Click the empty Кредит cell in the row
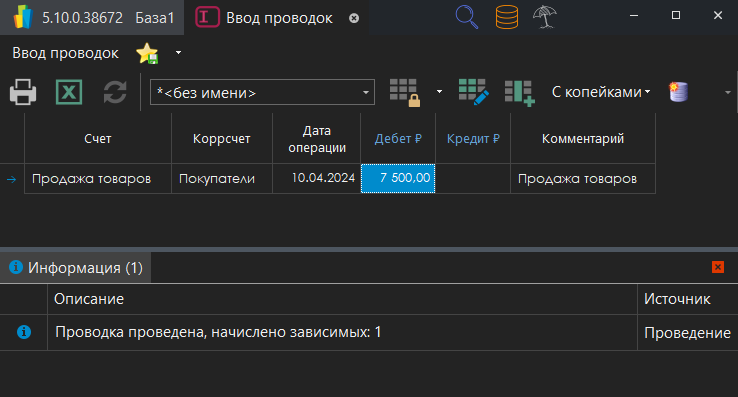Screen dimensions: 738x397 (473, 178)
